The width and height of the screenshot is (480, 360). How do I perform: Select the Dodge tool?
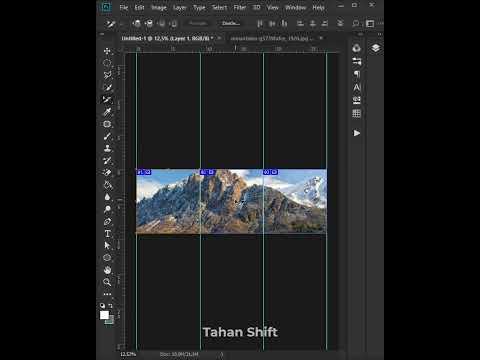pos(107,209)
